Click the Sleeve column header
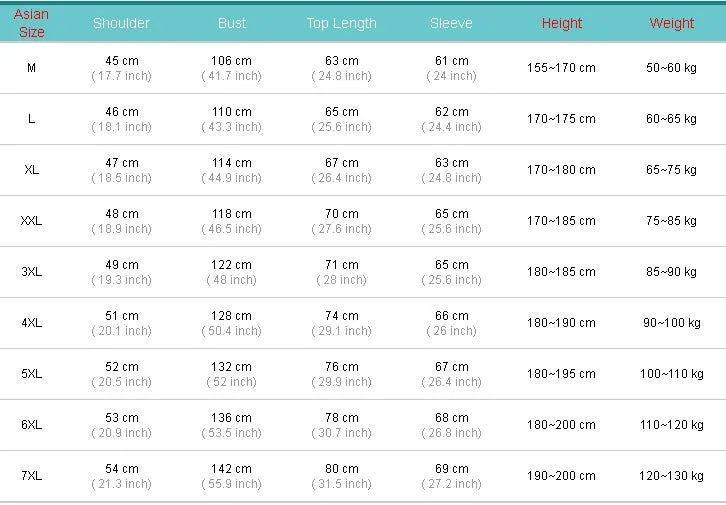The image size is (726, 505). [x=451, y=23]
